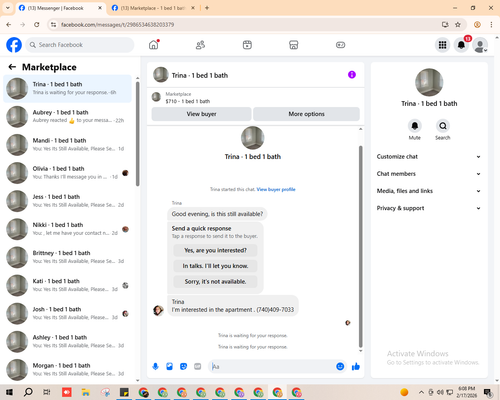
Task: Open the Gaming icon in top navigation
Action: (340, 45)
